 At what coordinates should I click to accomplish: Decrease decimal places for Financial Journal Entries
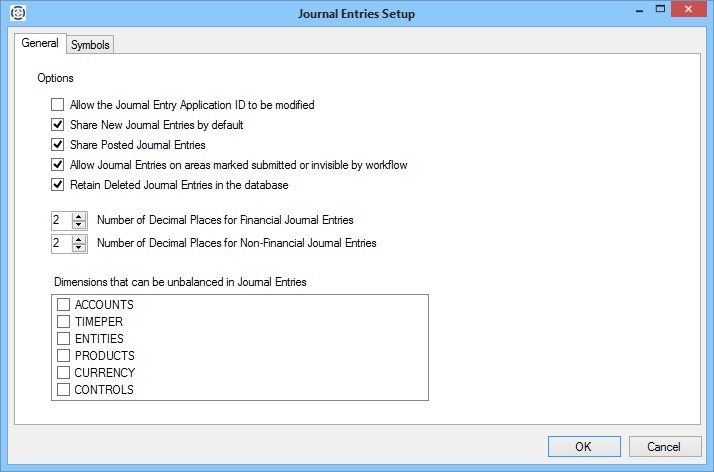tap(80, 224)
